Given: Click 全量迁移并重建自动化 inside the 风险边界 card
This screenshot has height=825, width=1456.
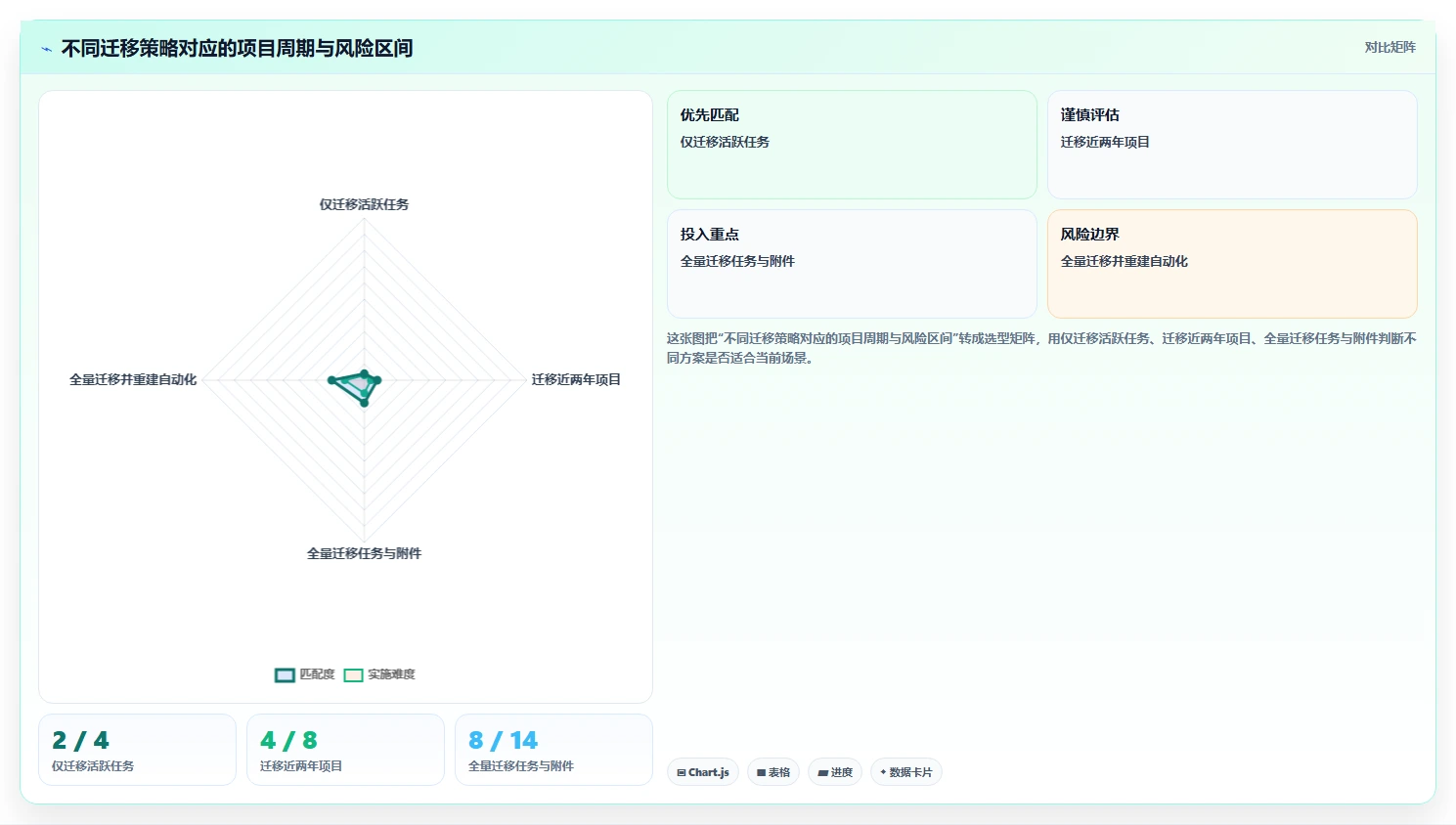Looking at the screenshot, I should coord(1125,261).
